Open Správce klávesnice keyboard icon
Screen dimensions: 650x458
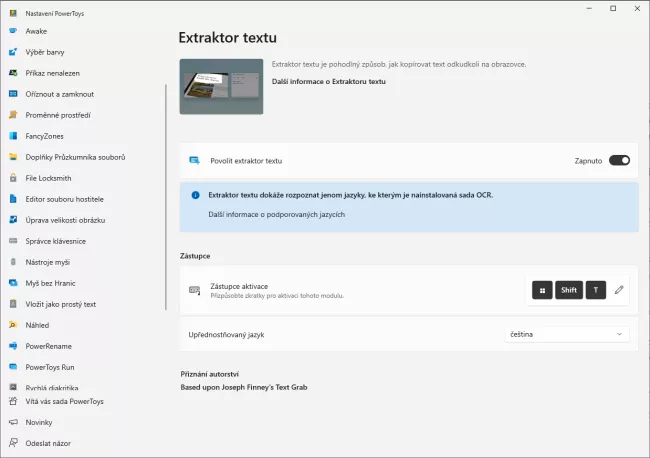click(13, 240)
